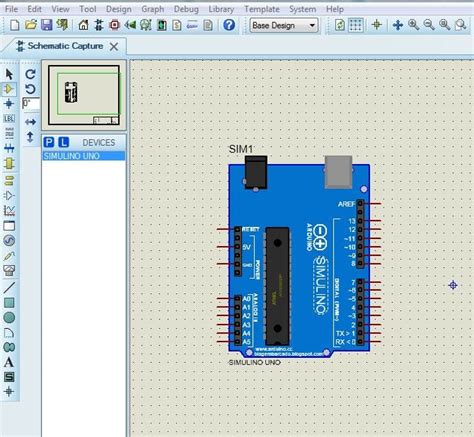Select the 2D Graphics Arc tool
Image resolution: width=474 pixels, height=437 pixels.
(9, 333)
